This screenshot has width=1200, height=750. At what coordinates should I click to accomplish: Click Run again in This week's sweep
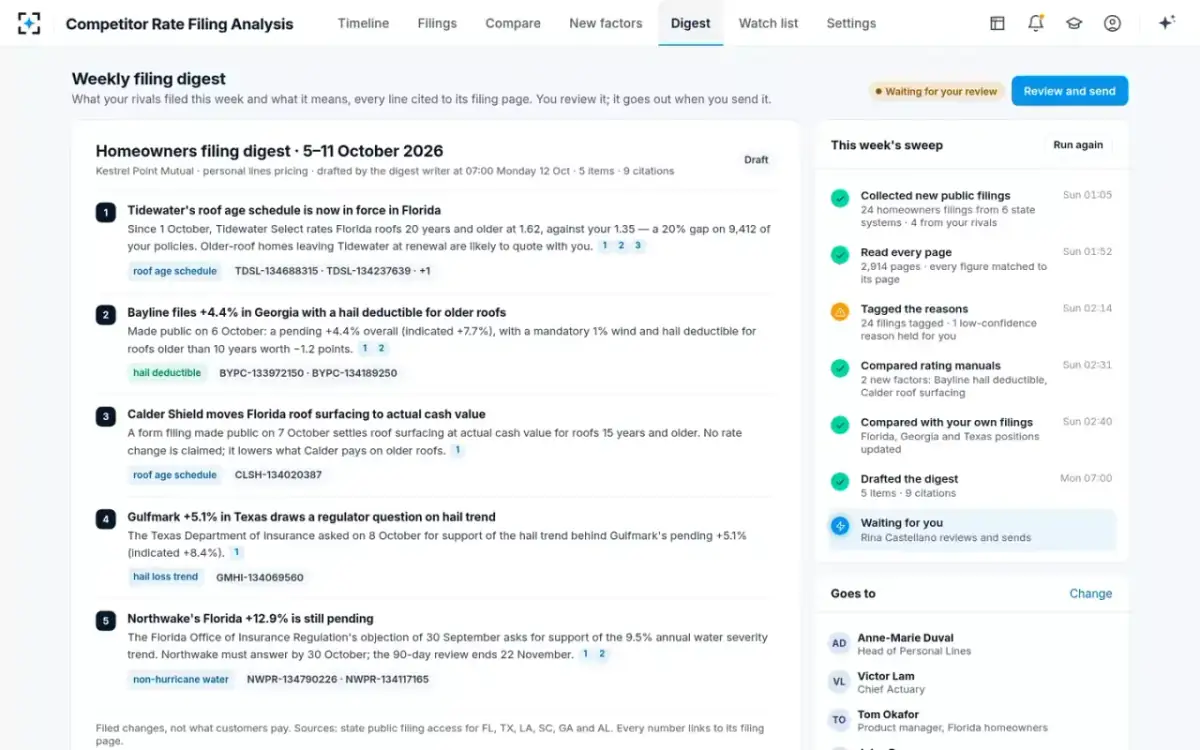click(x=1078, y=145)
